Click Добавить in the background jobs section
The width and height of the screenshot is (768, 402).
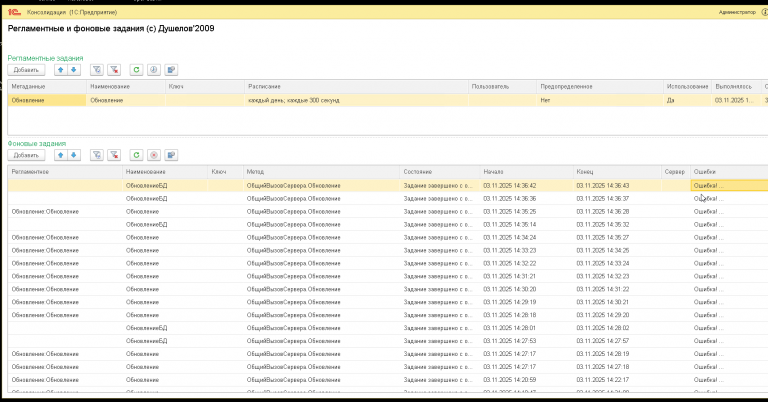click(x=26, y=155)
